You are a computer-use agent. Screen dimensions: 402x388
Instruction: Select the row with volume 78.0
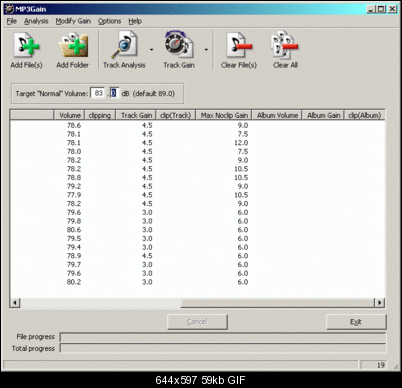197,151
